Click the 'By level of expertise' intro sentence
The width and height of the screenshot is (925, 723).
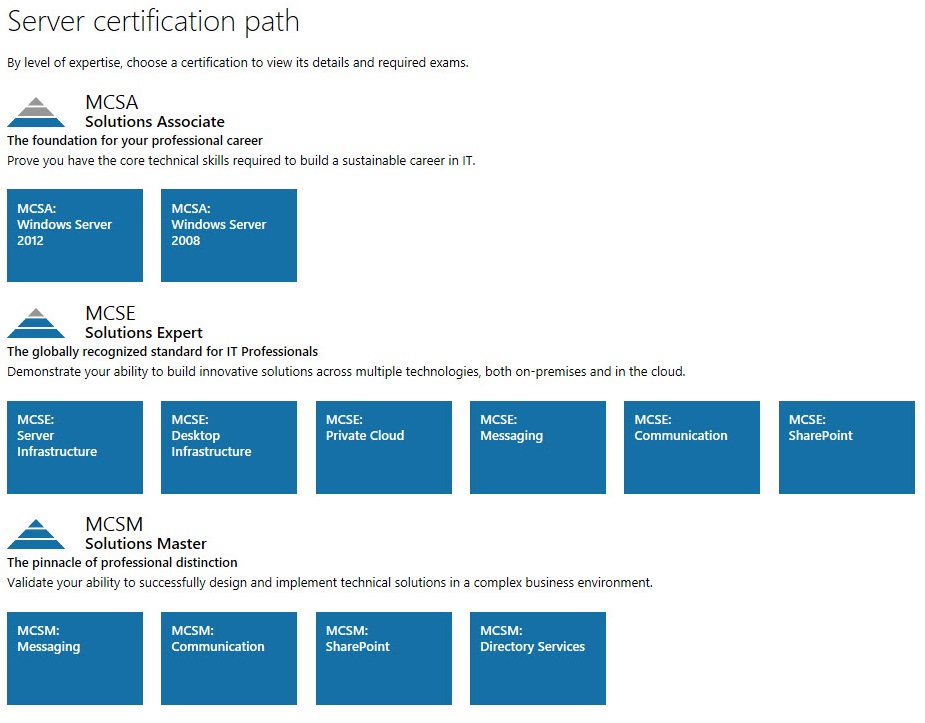coord(238,63)
